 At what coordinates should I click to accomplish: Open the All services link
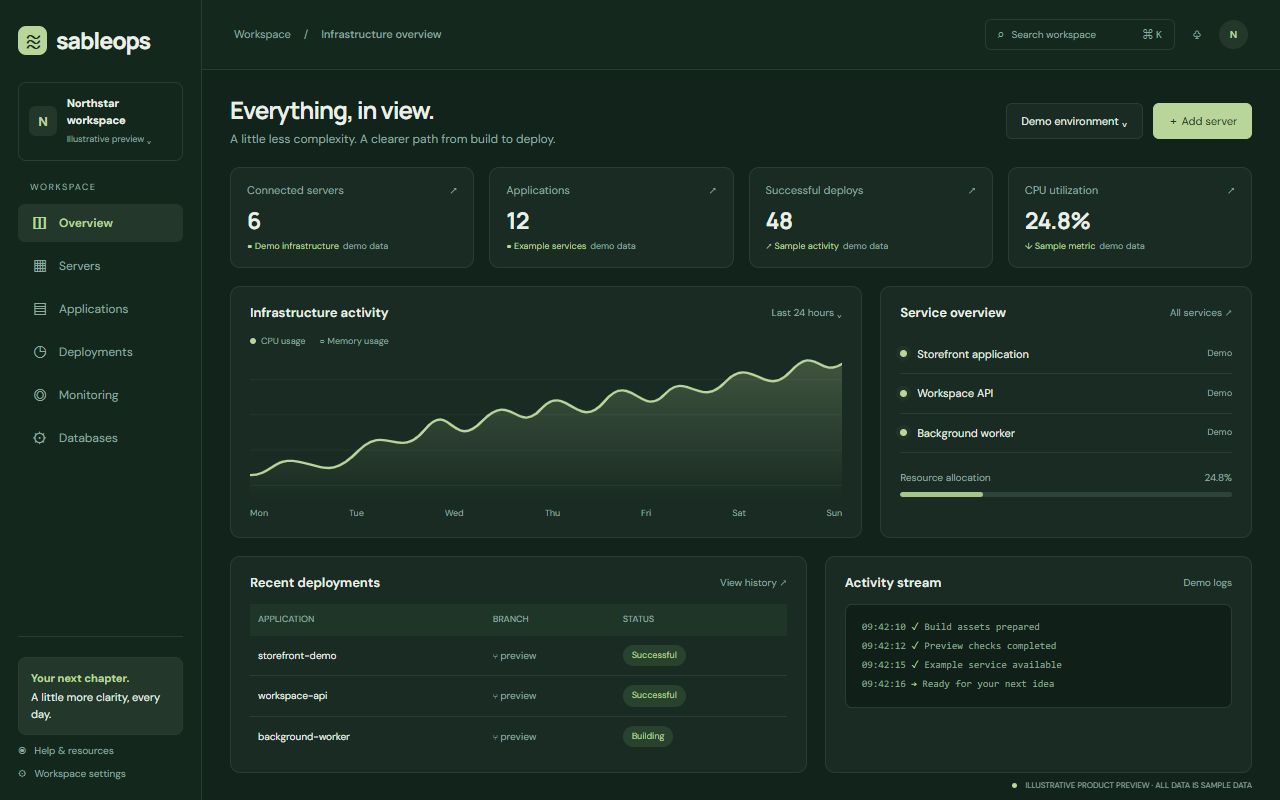[1201, 313]
